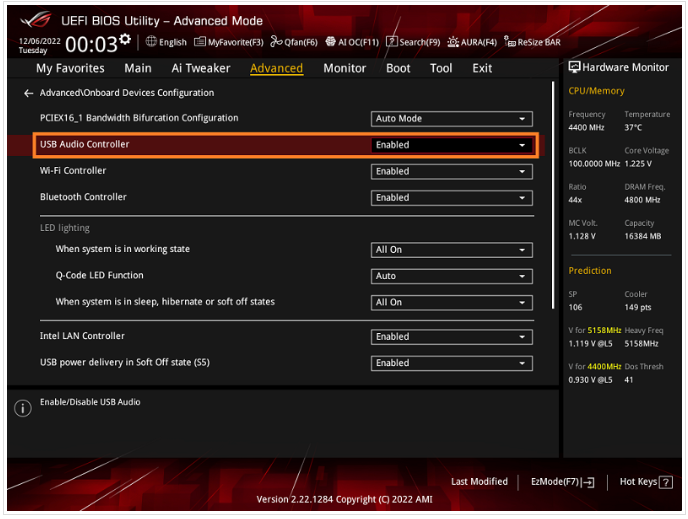Open the Bluetooth Controller dropdown

[452, 197]
